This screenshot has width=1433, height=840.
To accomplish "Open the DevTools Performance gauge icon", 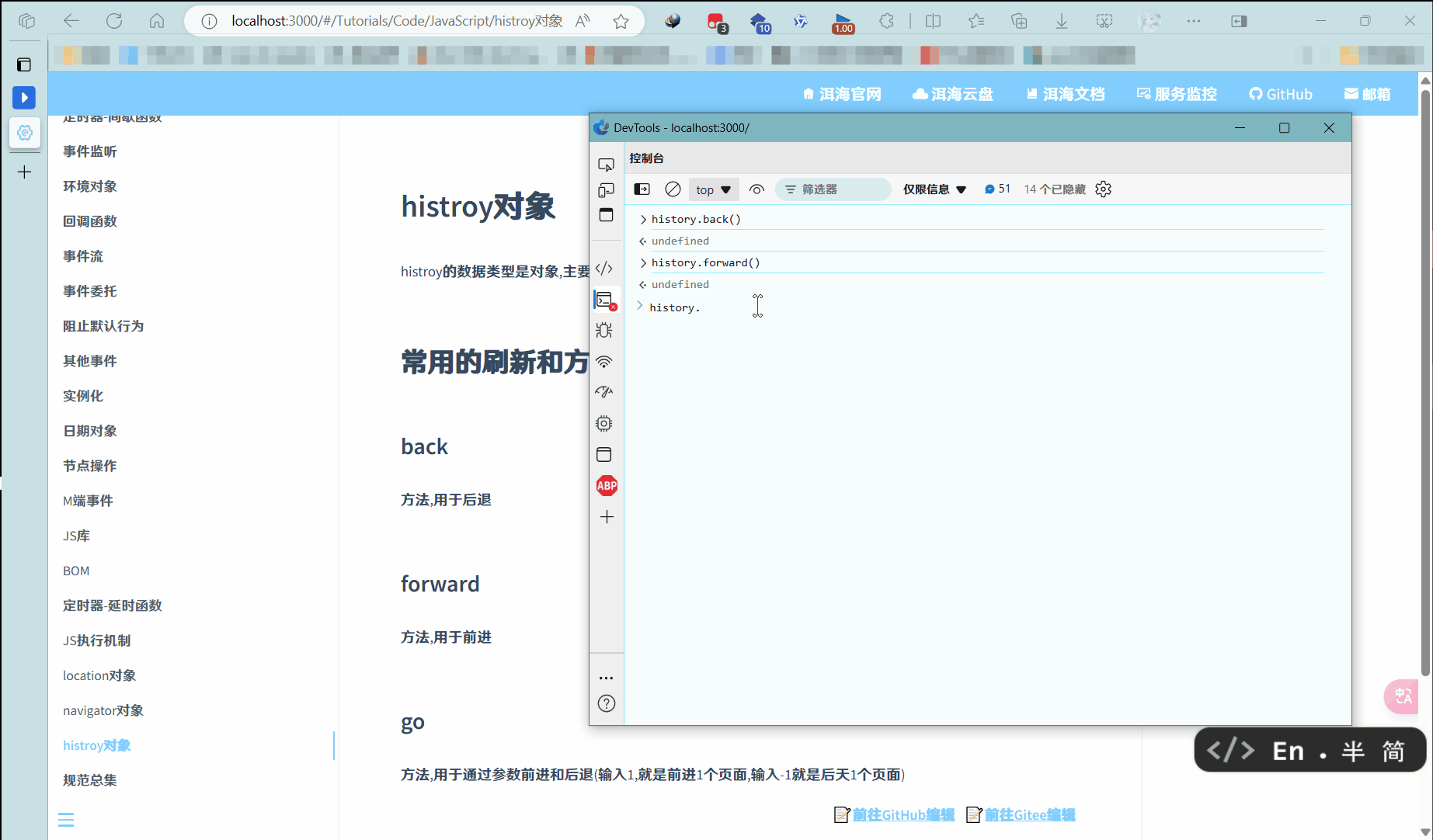I will pyautogui.click(x=604, y=392).
